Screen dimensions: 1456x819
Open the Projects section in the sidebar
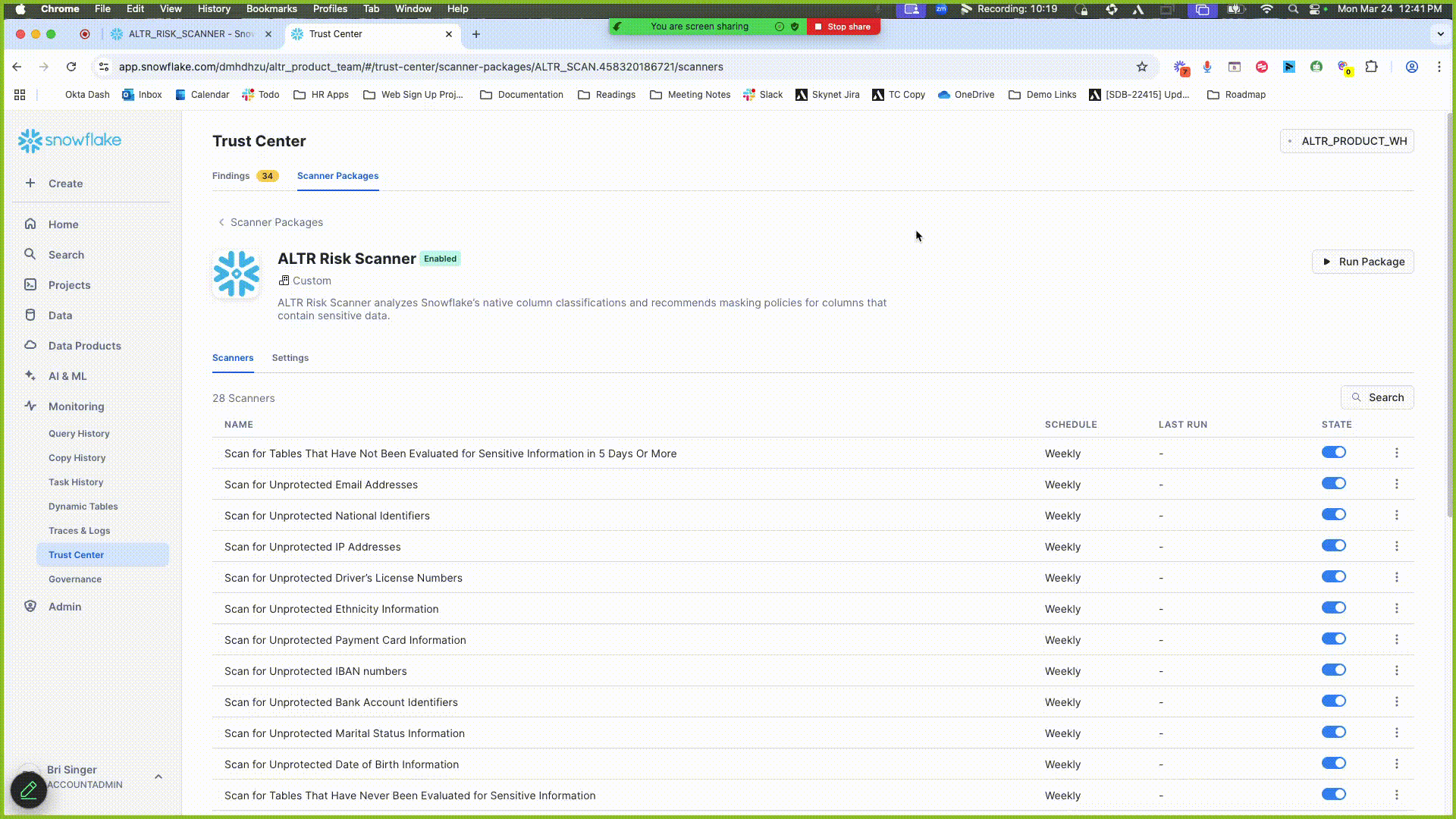click(x=68, y=285)
